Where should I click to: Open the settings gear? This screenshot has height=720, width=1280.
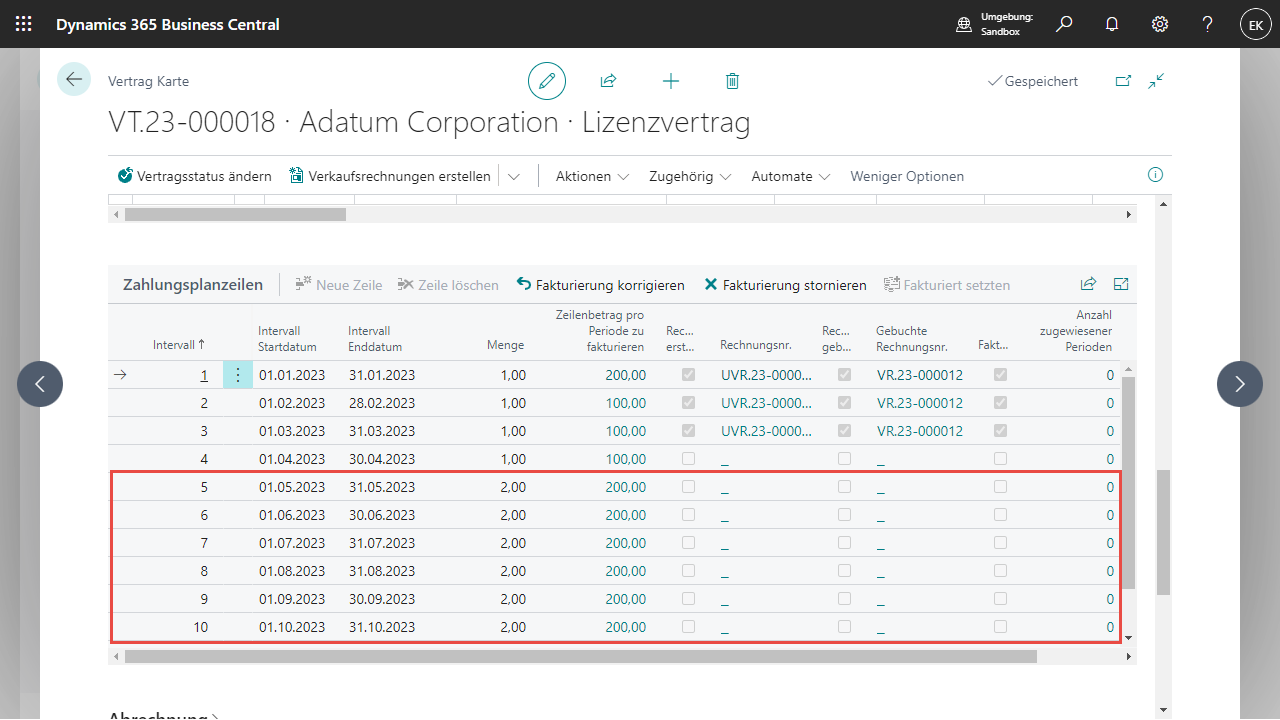(1160, 24)
